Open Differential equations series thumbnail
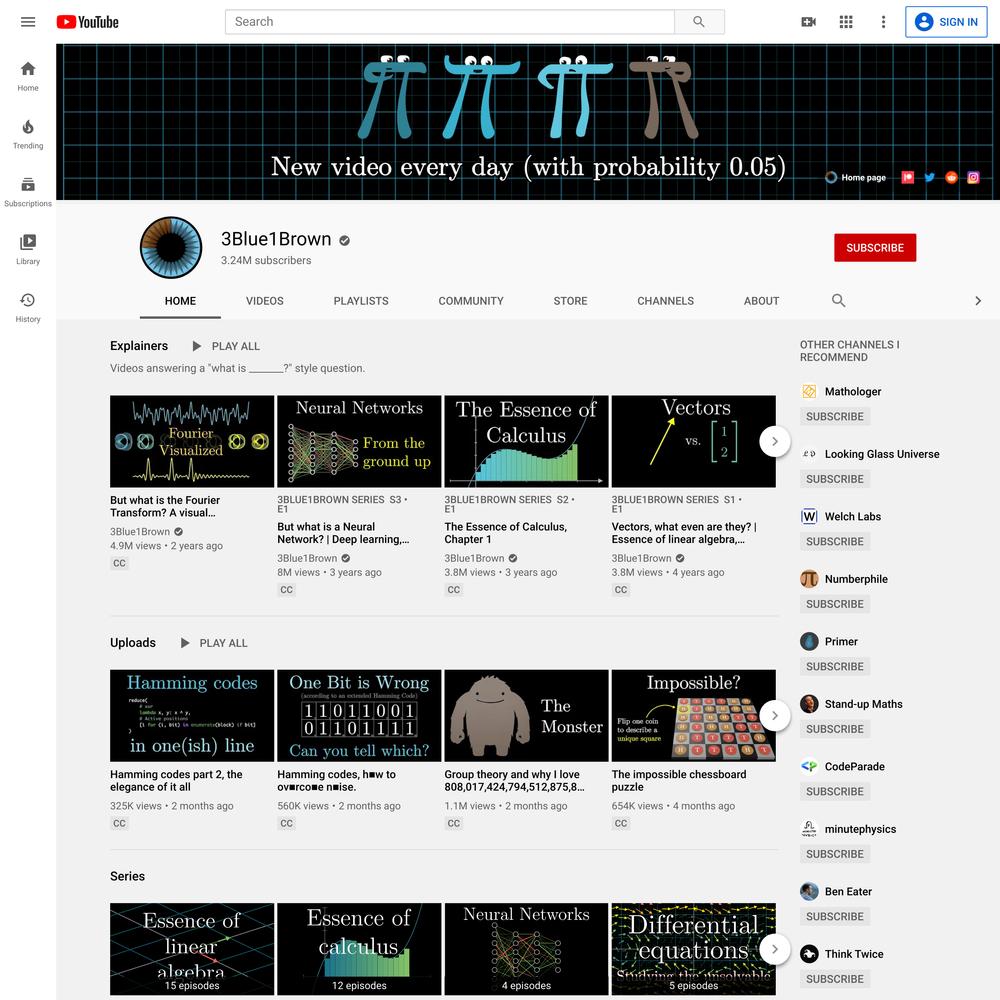This screenshot has width=1000, height=1000. (693, 949)
